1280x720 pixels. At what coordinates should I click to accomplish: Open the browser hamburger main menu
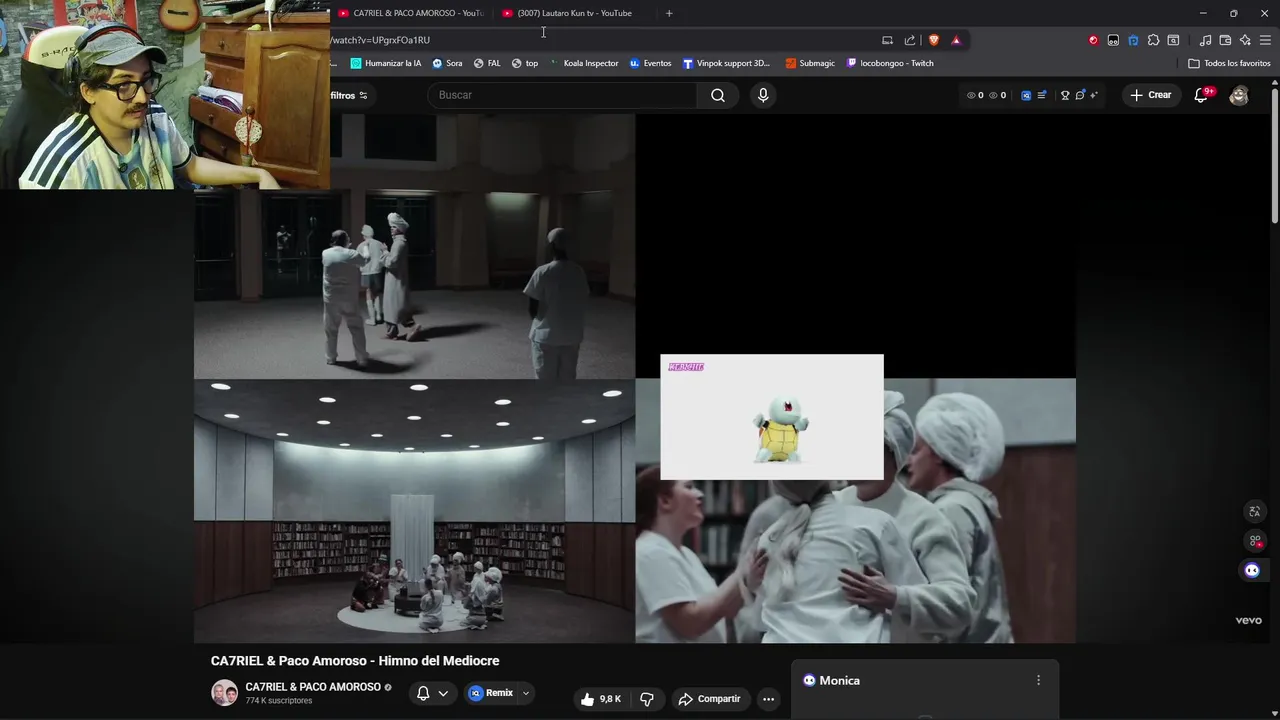click(1265, 40)
